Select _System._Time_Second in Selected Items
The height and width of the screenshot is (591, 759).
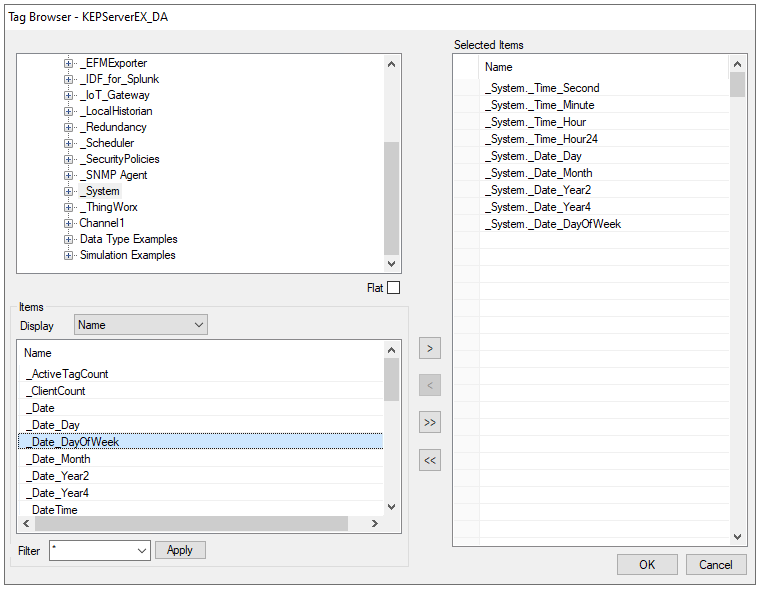tap(592, 88)
